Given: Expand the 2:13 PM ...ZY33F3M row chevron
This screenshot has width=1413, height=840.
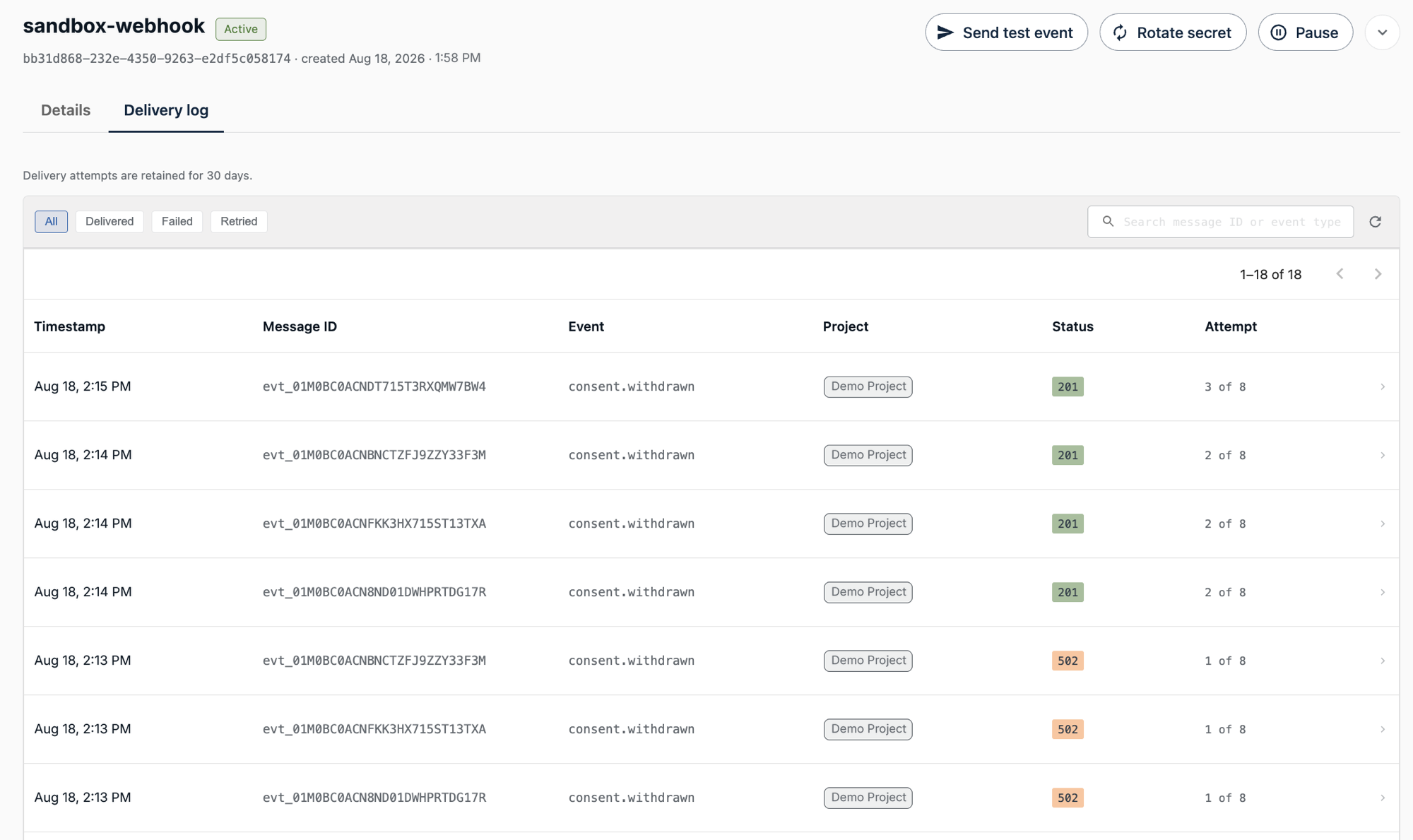Looking at the screenshot, I should (x=1382, y=661).
